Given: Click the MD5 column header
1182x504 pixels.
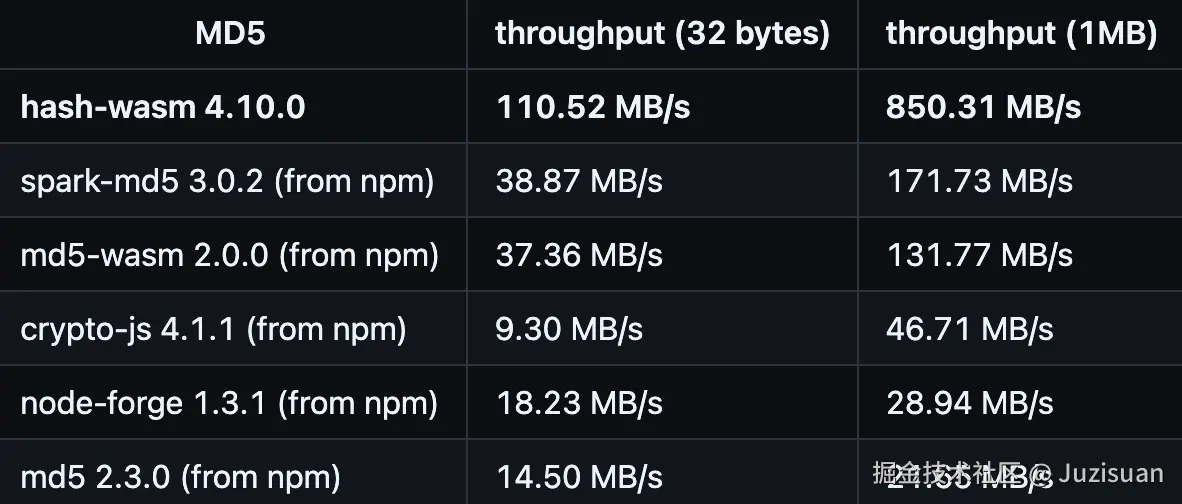Looking at the screenshot, I should (x=230, y=34).
